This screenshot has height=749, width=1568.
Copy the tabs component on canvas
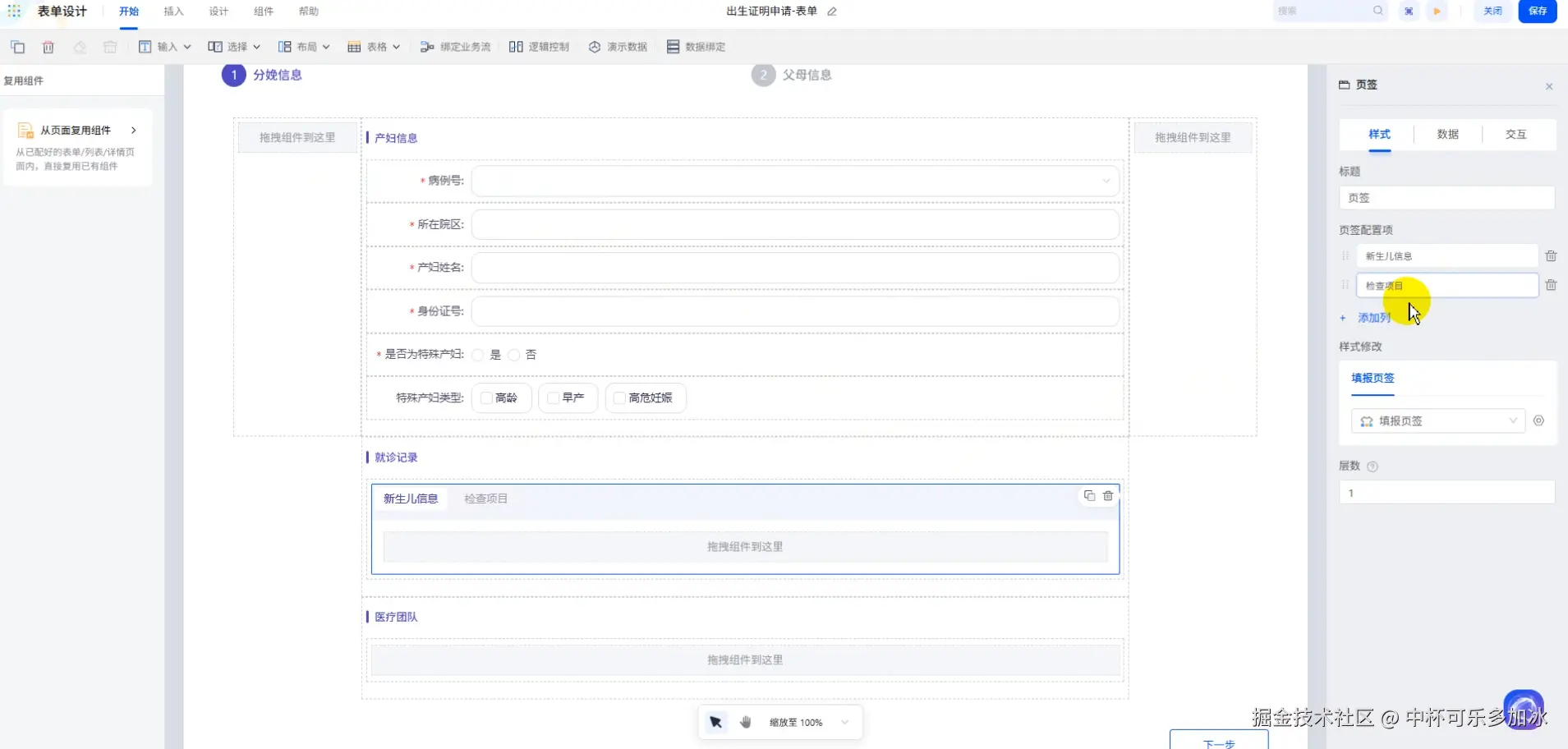pyautogui.click(x=1089, y=495)
